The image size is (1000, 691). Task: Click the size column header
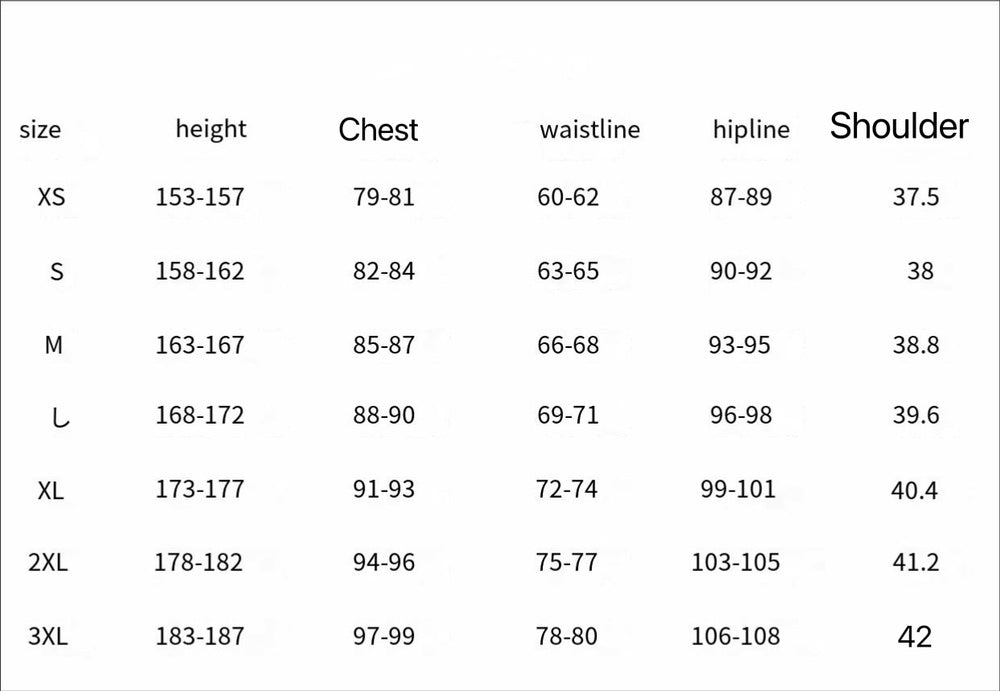[40, 129]
